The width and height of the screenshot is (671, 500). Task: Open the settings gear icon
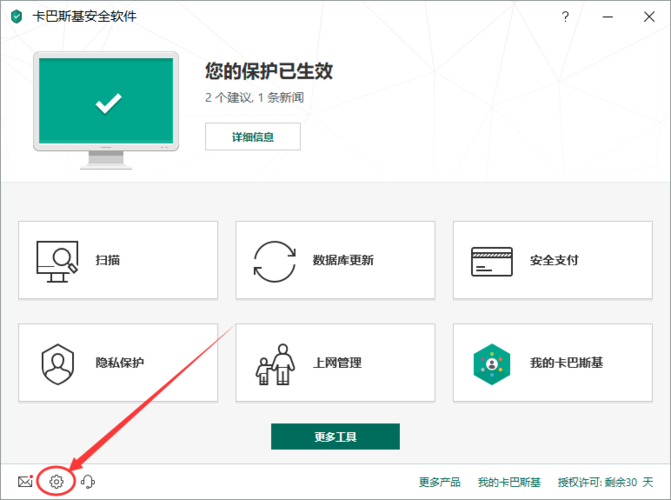[56, 482]
